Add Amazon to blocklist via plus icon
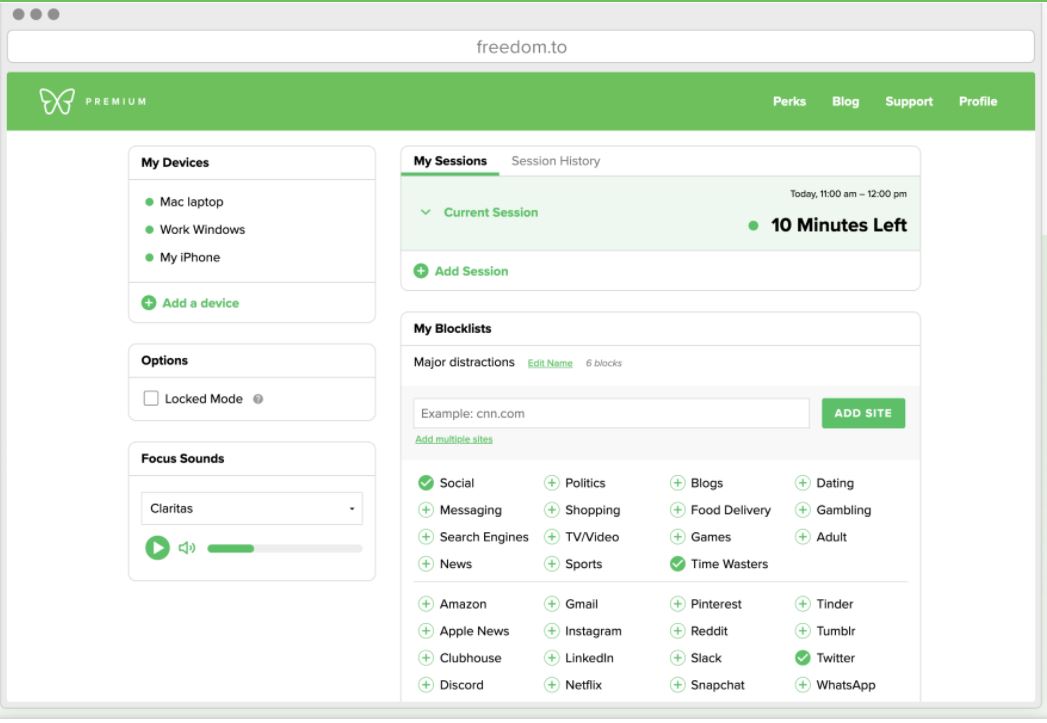This screenshot has height=723, width=1047. tap(426, 604)
